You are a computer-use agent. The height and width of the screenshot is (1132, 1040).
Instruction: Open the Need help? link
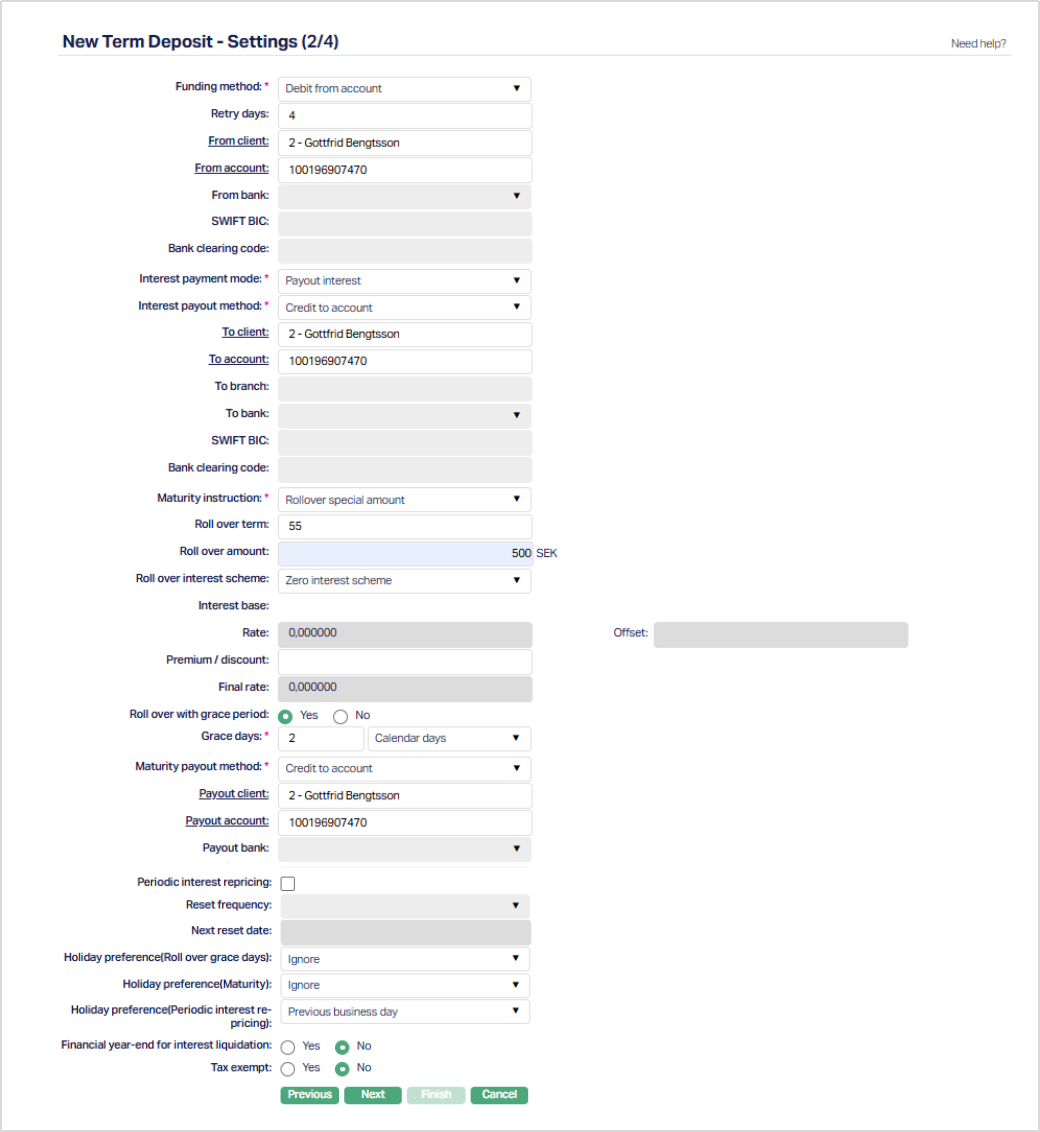pyautogui.click(x=978, y=44)
